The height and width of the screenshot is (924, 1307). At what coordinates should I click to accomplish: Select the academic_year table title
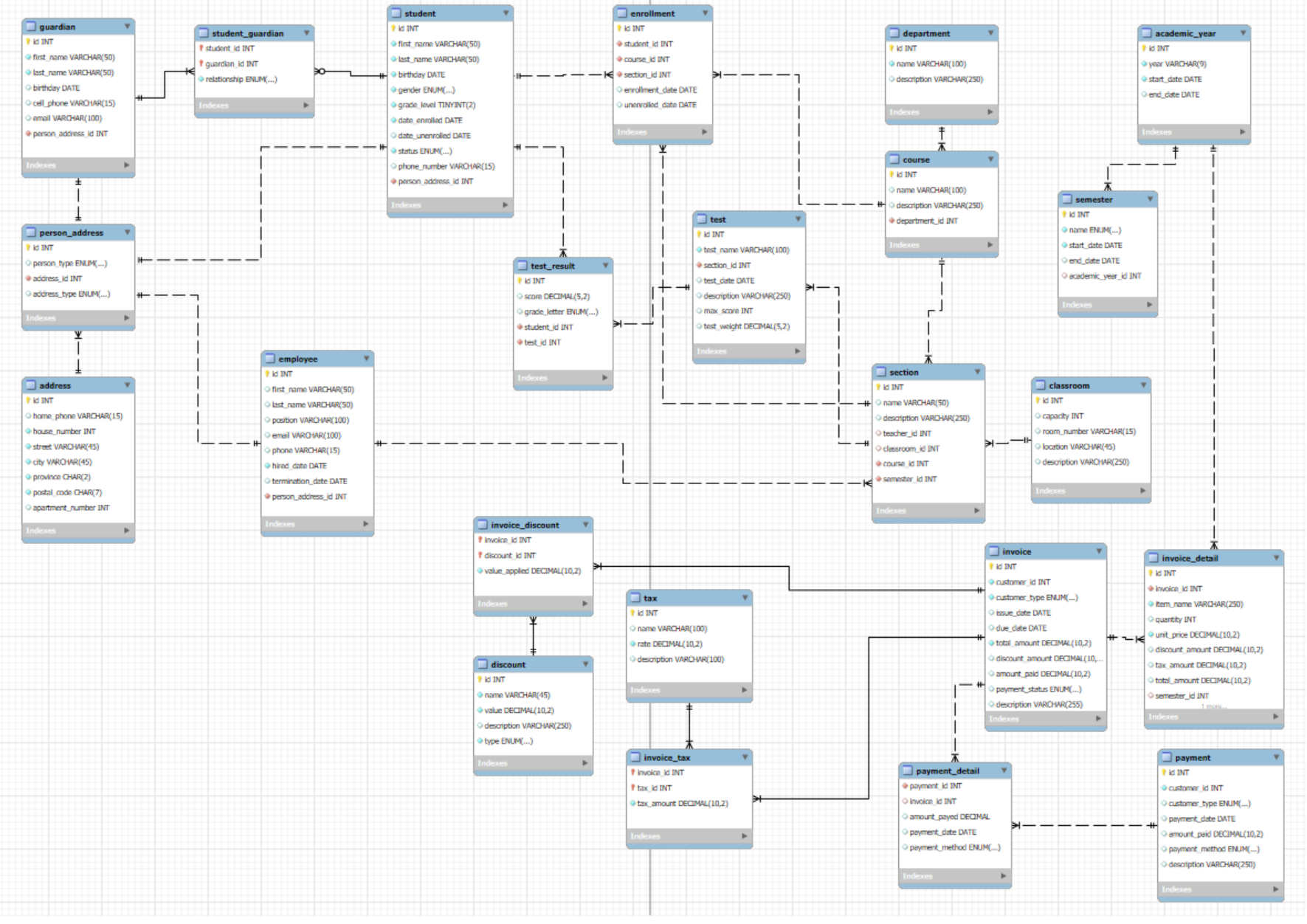pos(1185,33)
